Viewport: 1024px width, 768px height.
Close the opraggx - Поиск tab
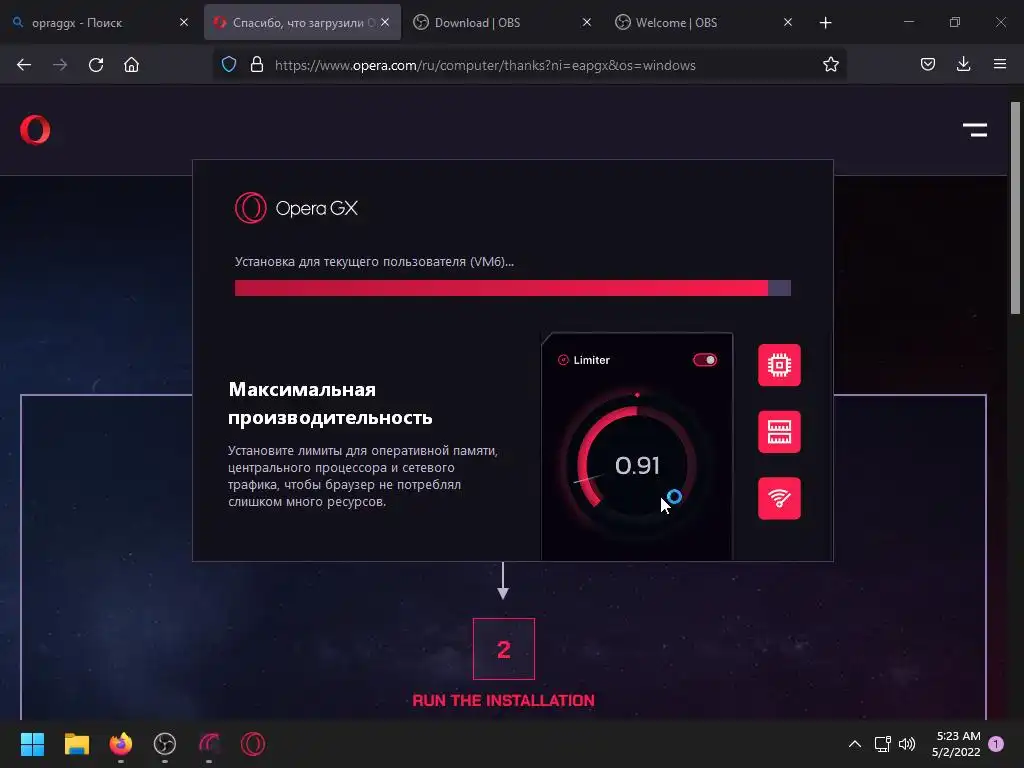[x=184, y=22]
